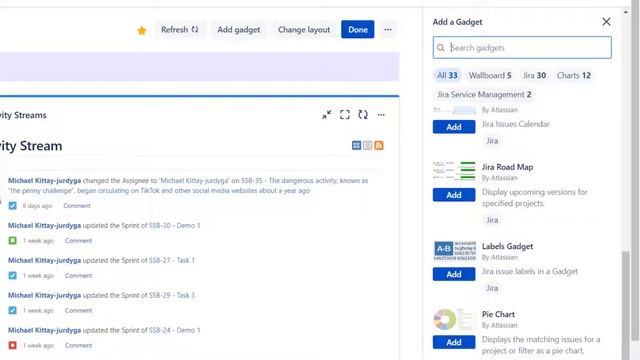This screenshot has height=360, width=640.
Task: Maximize the Activity Streams gadget fullscreen
Action: (x=345, y=115)
